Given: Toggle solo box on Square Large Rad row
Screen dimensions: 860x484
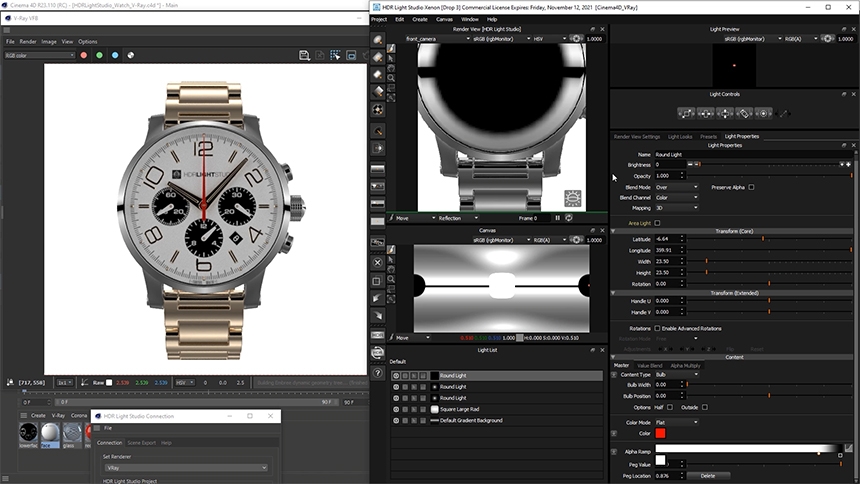Looking at the screenshot, I should click(405, 409).
